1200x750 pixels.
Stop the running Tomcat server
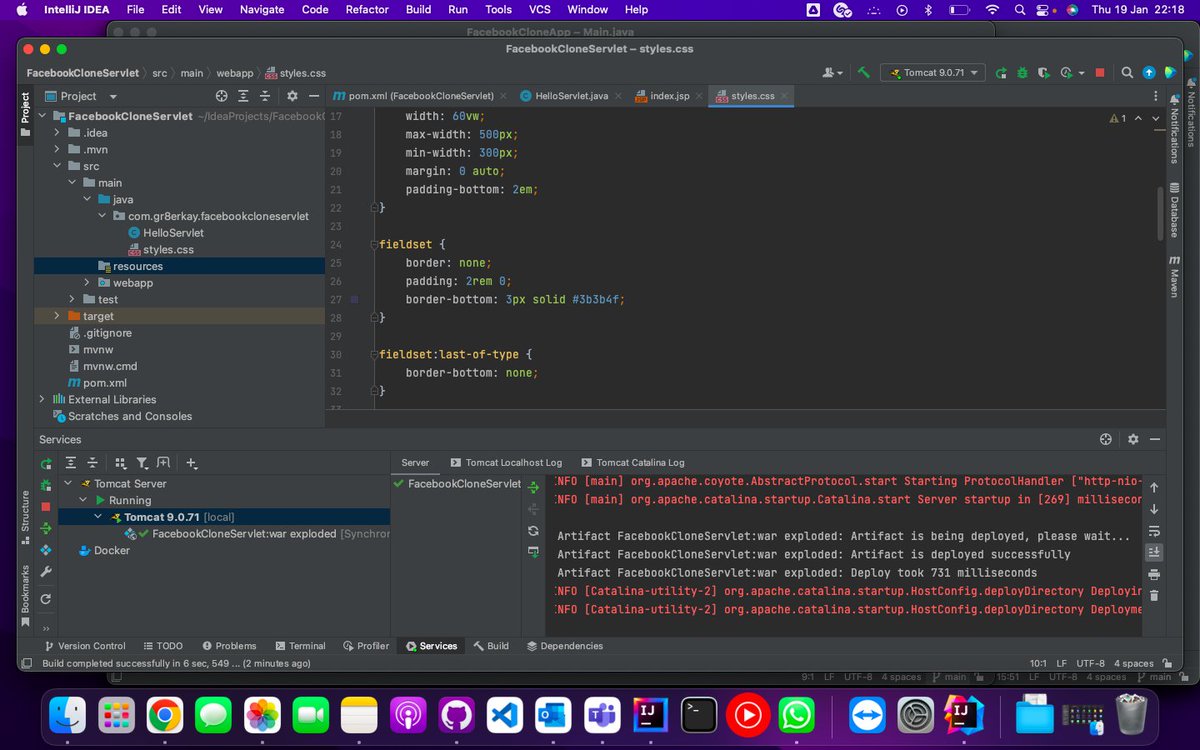(1099, 72)
